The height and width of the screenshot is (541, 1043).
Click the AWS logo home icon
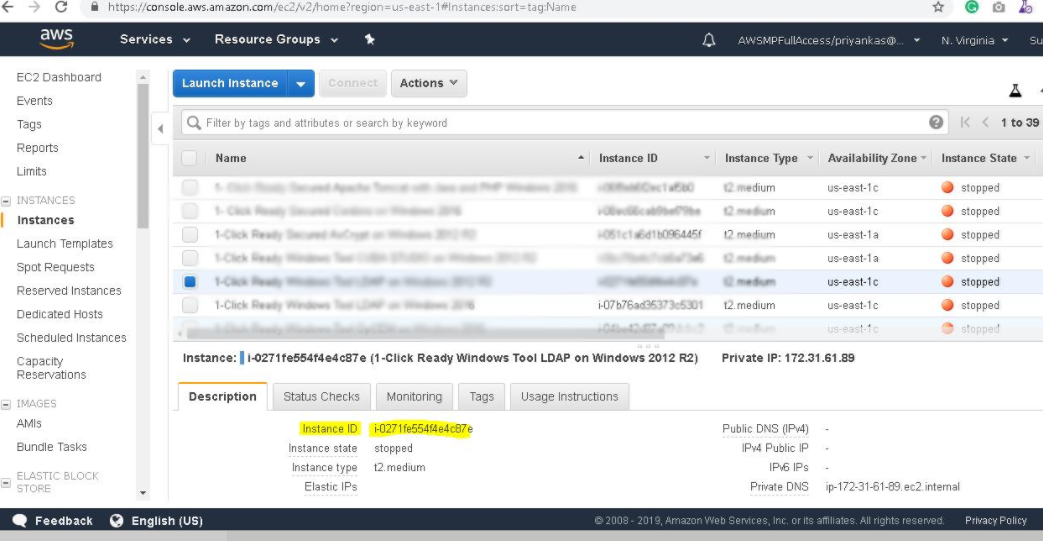[x=57, y=39]
